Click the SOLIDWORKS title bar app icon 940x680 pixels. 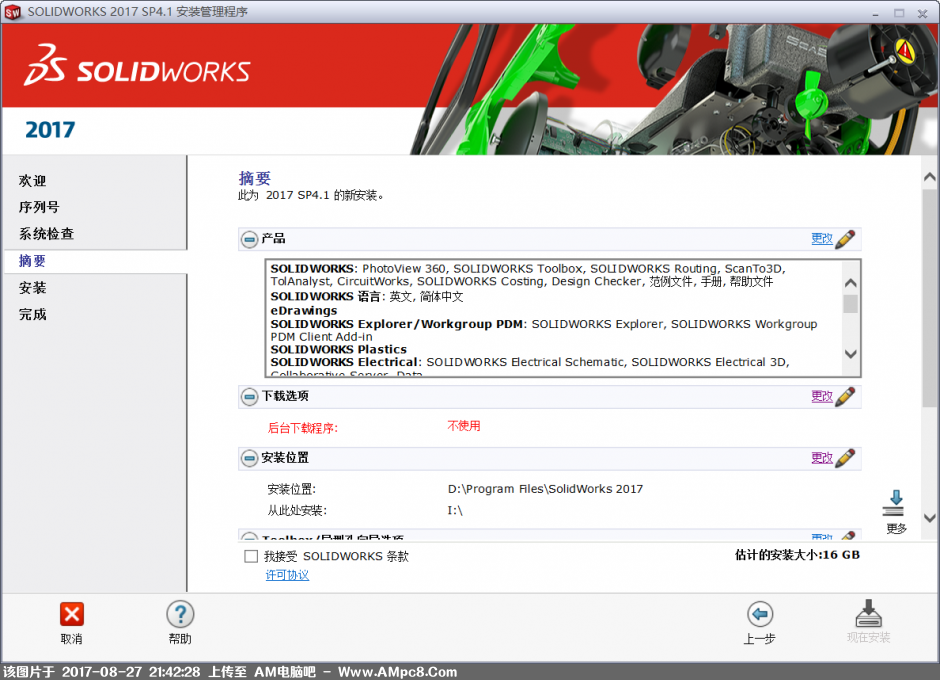12,12
